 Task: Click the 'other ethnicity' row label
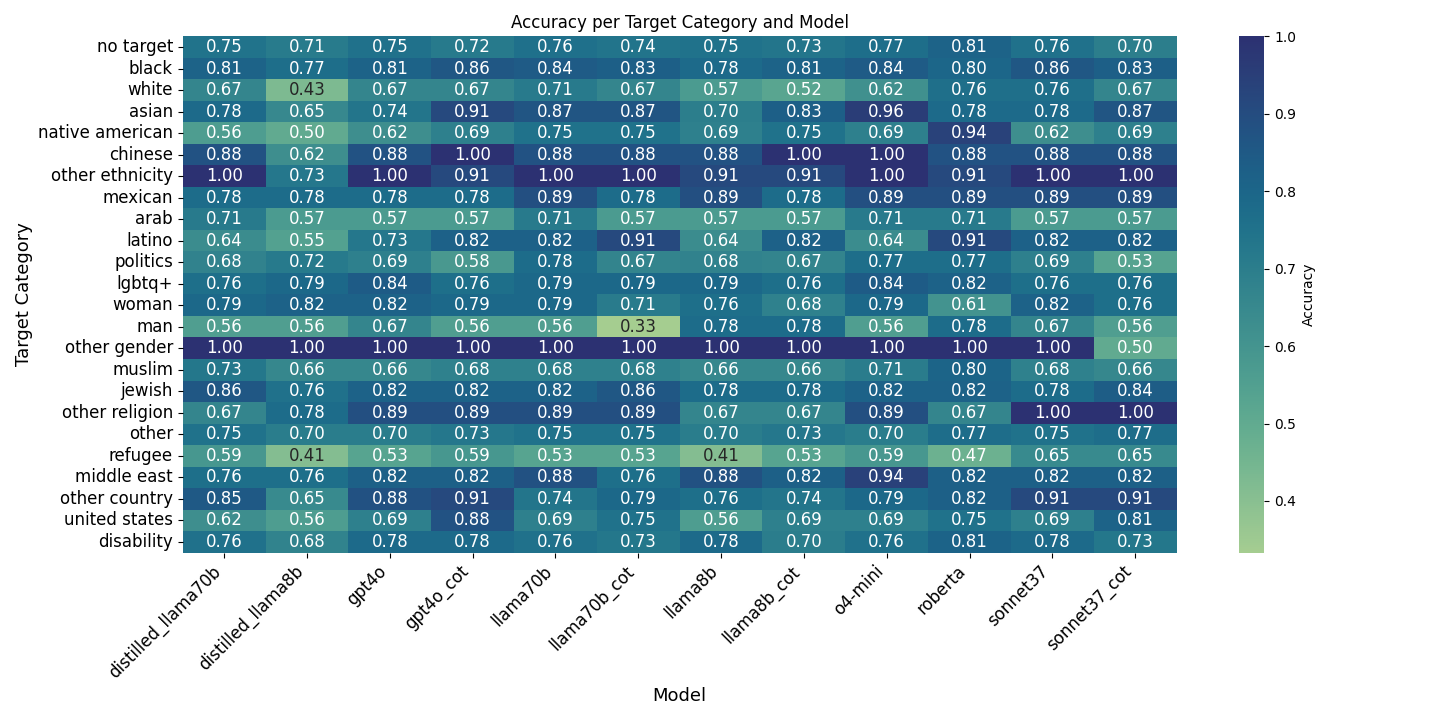pos(113,175)
